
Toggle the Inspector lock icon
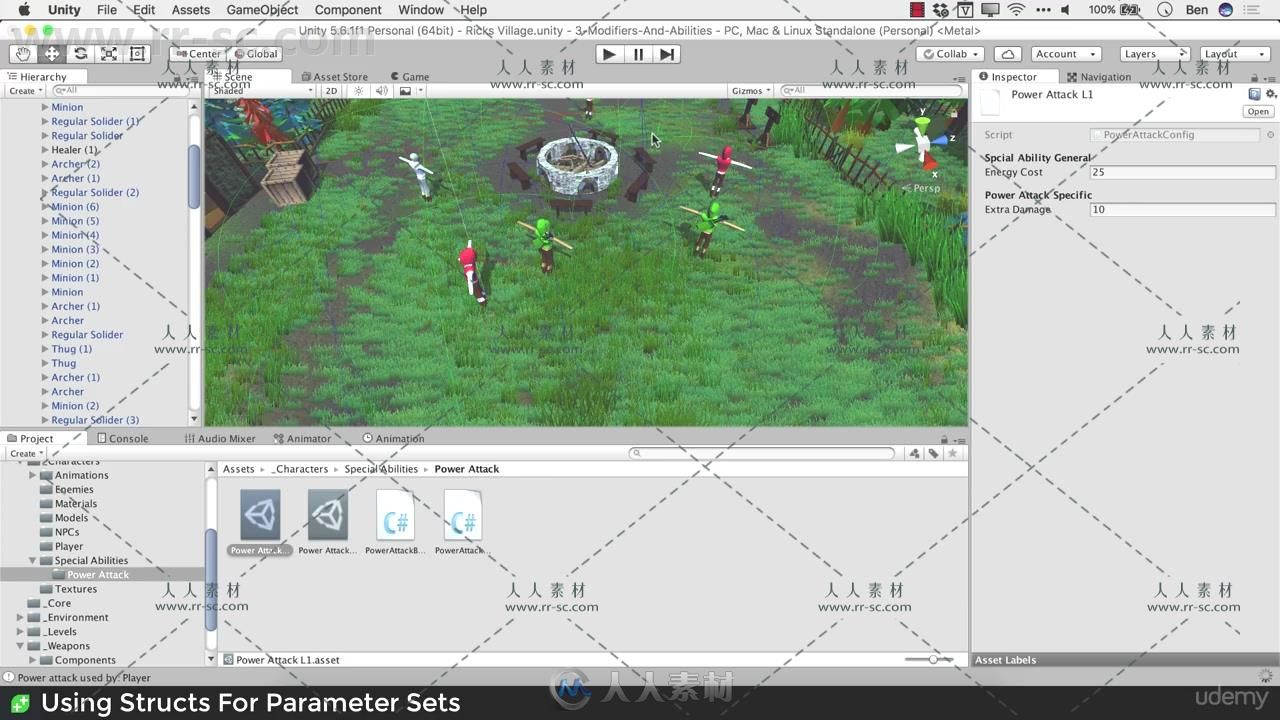(1255, 76)
